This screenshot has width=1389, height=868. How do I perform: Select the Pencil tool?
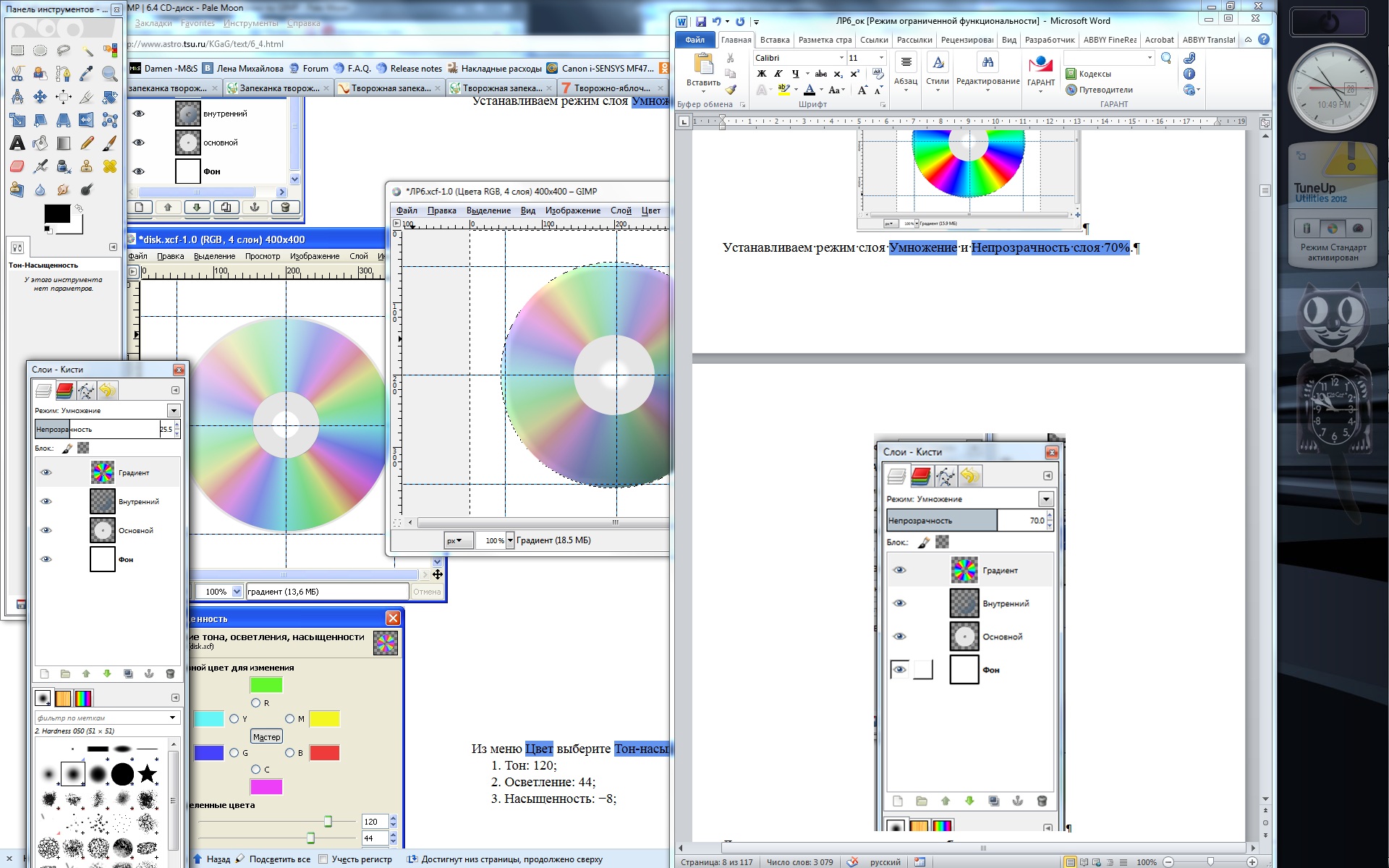pos(87,143)
